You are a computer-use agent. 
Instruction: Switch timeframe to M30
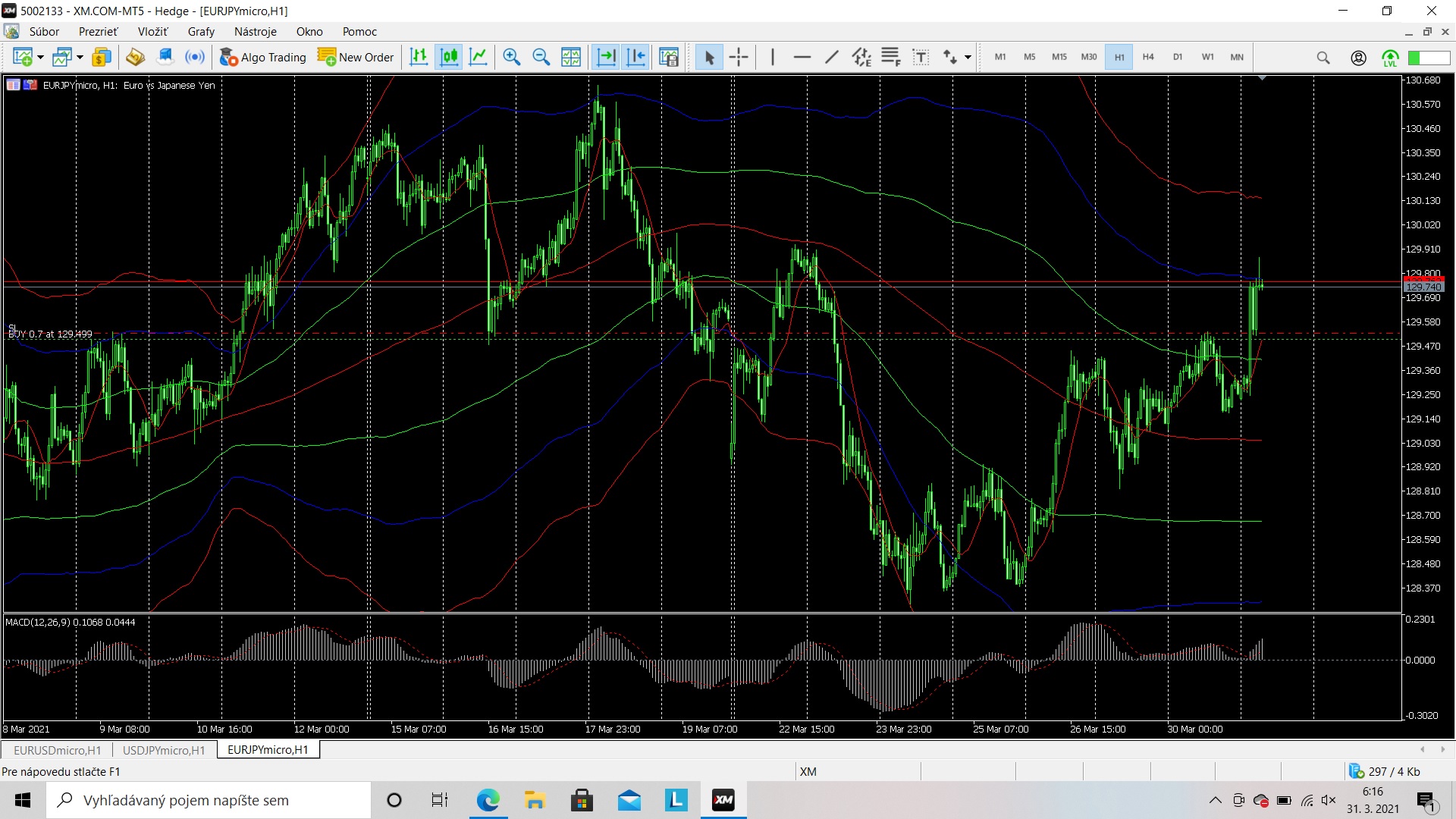click(x=1089, y=57)
